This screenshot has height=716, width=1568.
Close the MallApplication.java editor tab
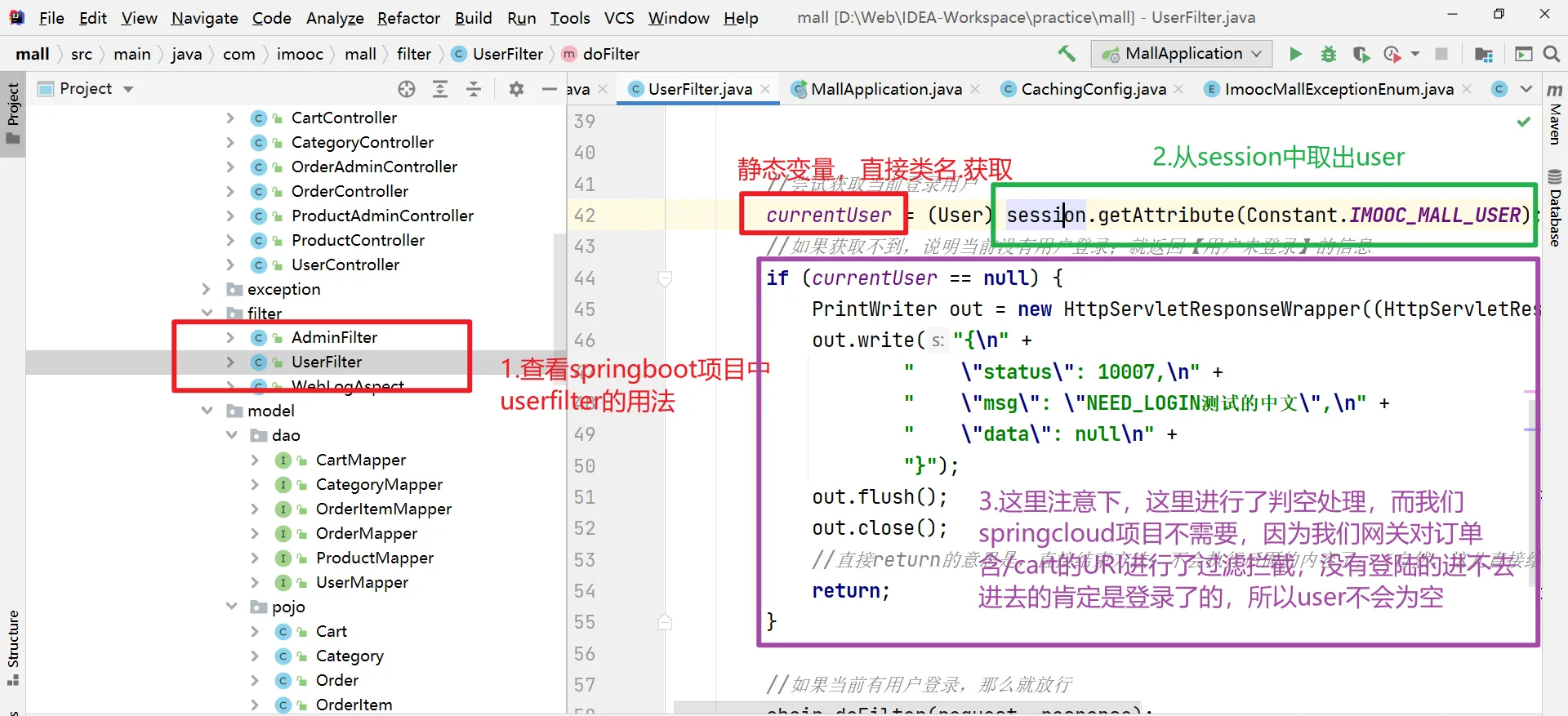click(x=975, y=89)
